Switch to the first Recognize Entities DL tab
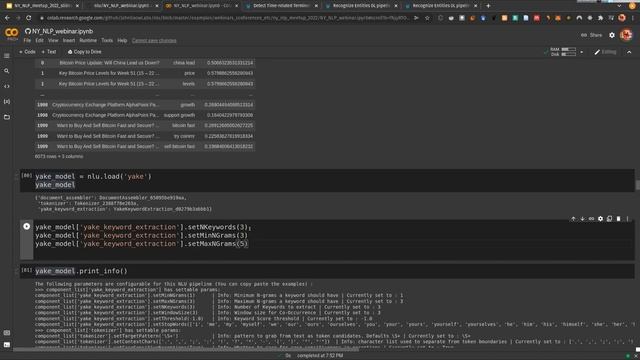 361,6
